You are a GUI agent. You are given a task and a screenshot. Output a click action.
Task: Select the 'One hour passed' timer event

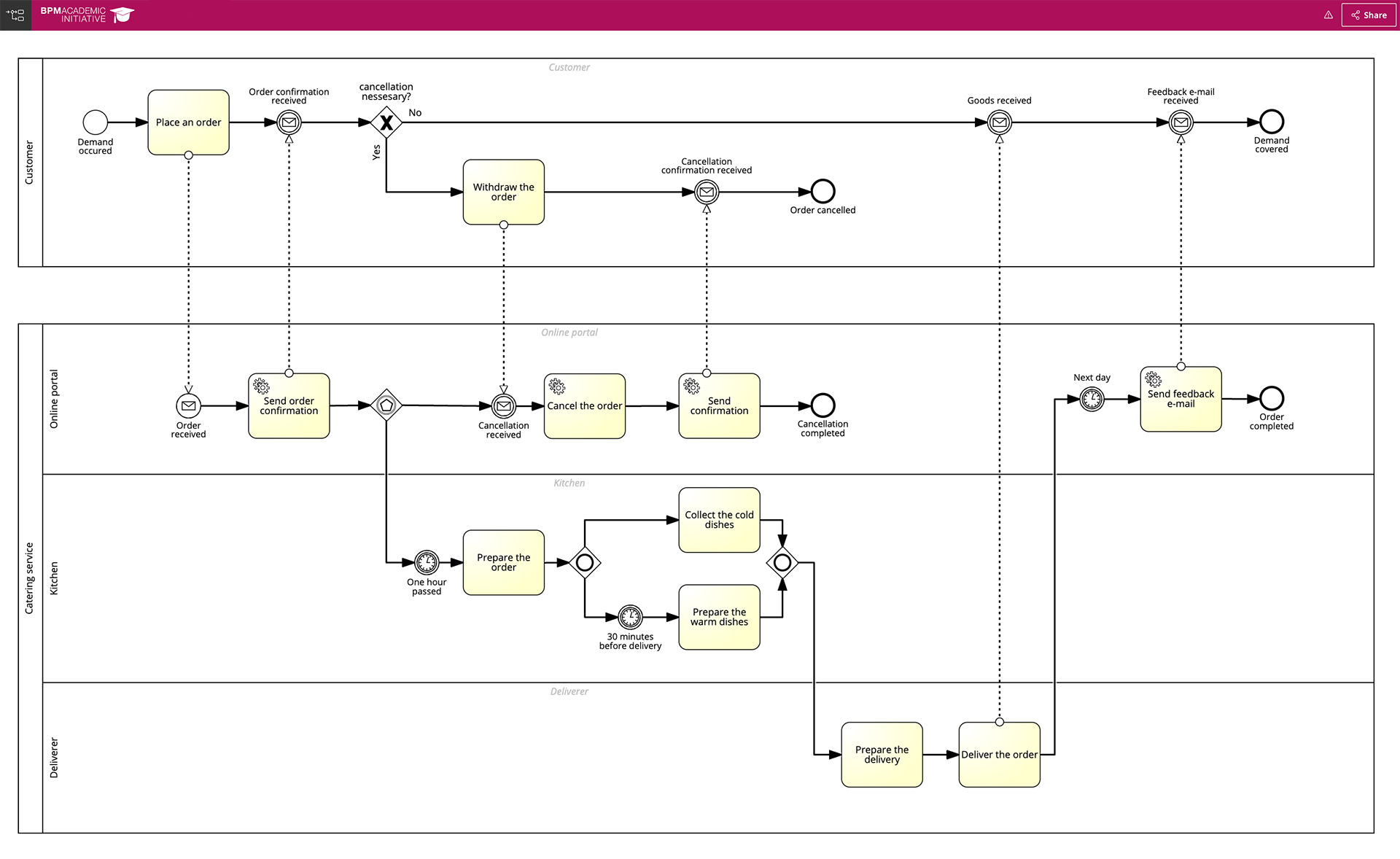[x=426, y=562]
